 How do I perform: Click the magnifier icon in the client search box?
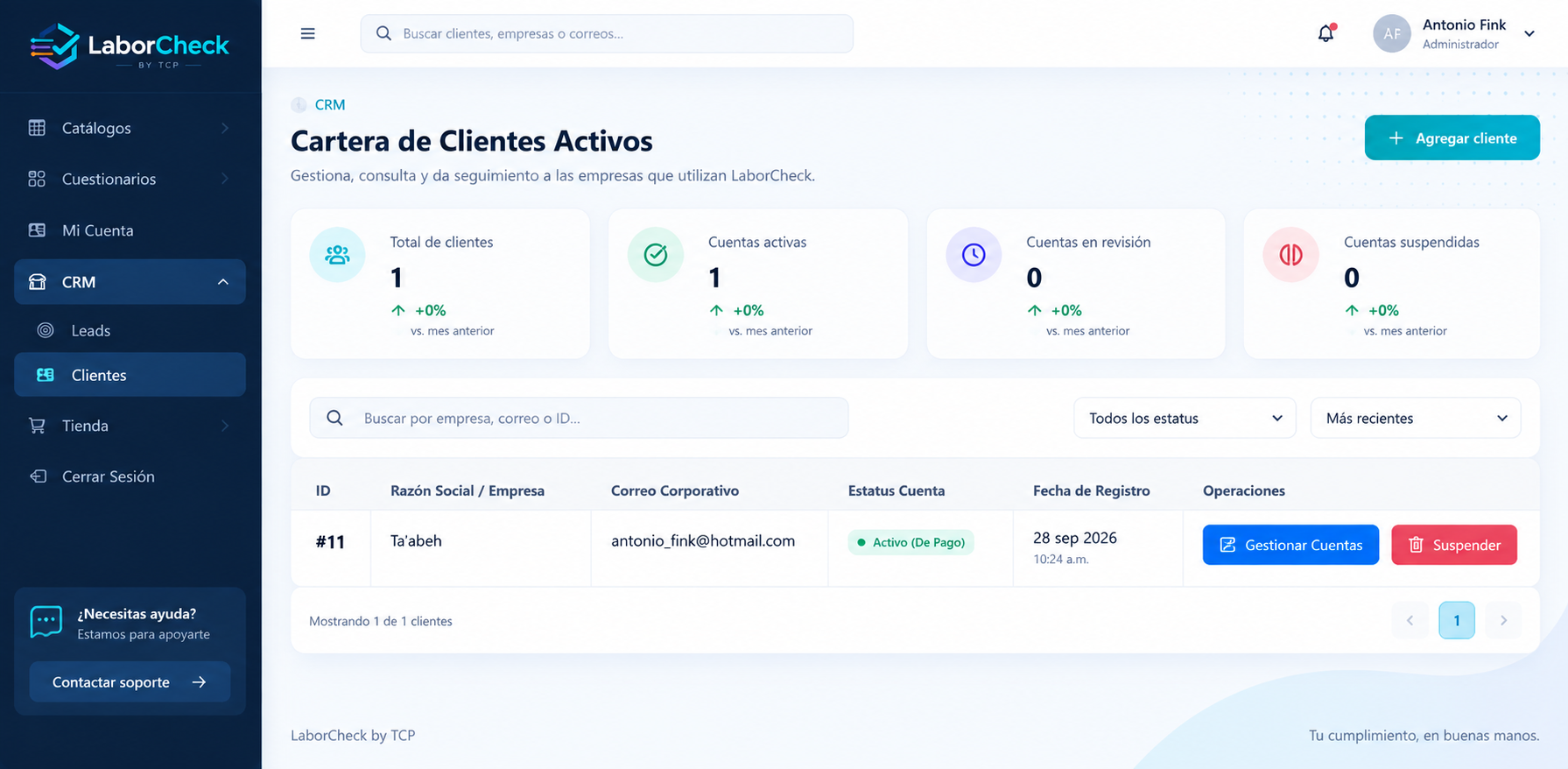[334, 418]
